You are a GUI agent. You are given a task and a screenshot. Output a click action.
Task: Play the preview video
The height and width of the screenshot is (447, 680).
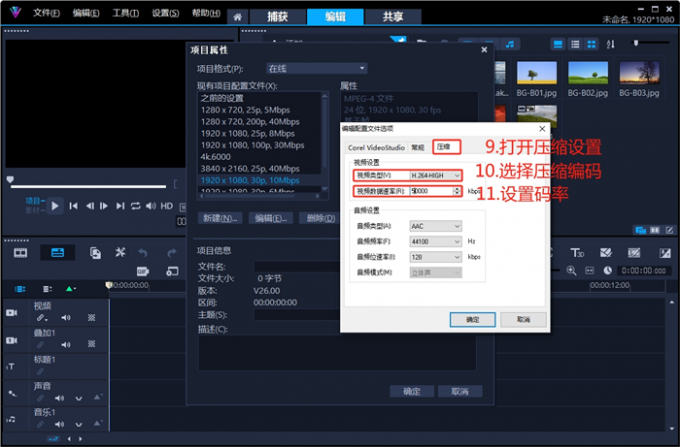coord(55,206)
